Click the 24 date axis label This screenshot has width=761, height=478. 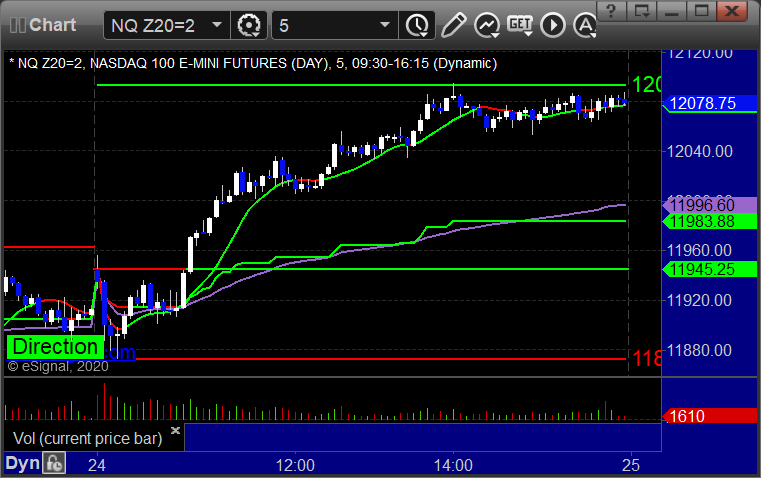click(x=97, y=465)
